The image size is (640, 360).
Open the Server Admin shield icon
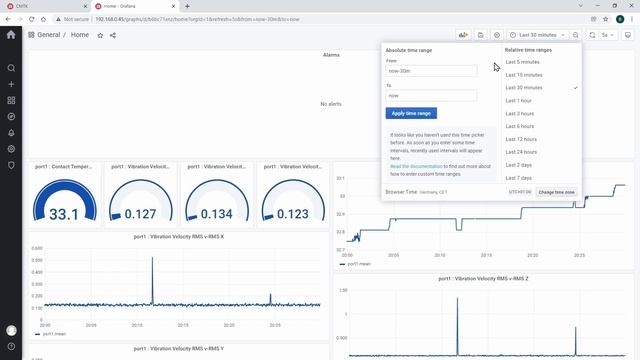pyautogui.click(x=11, y=165)
